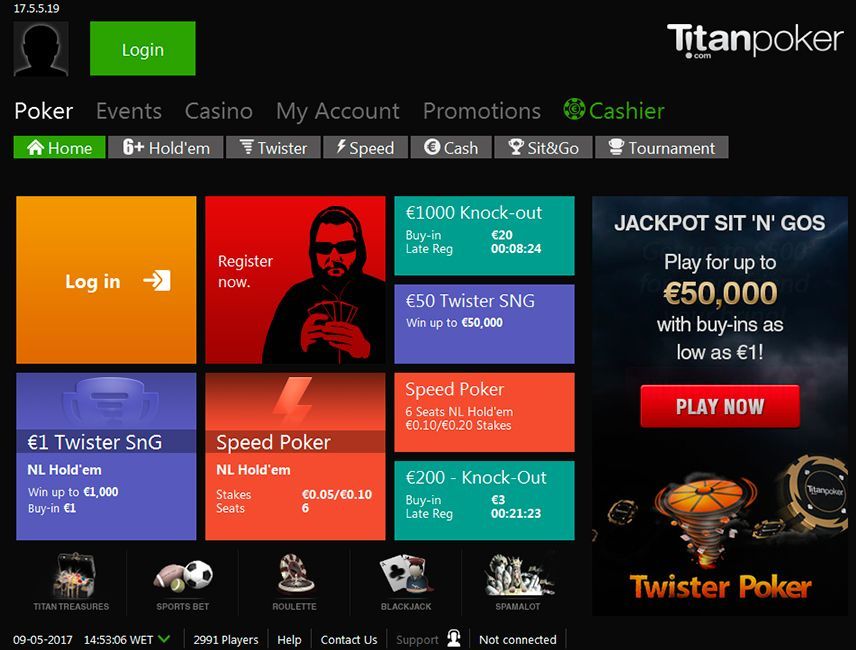
Task: Click the green Login button
Action: pyautogui.click(x=142, y=49)
